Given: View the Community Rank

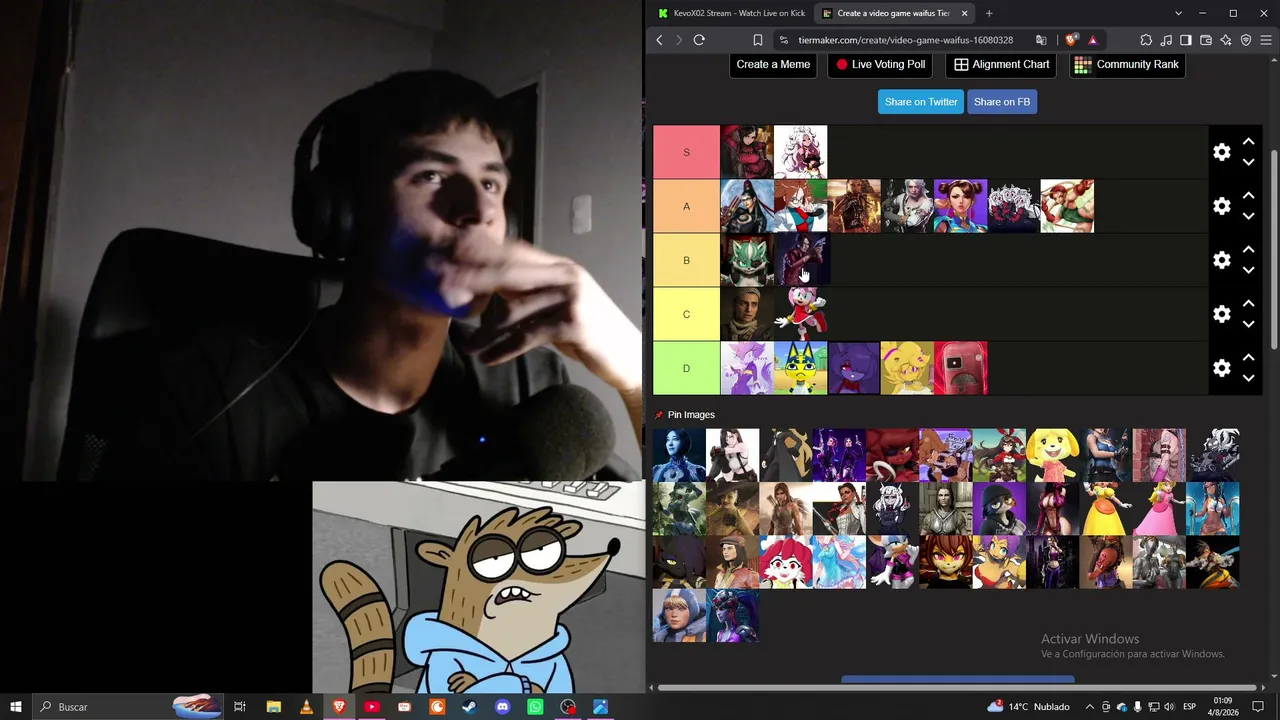Looking at the screenshot, I should pos(1127,65).
